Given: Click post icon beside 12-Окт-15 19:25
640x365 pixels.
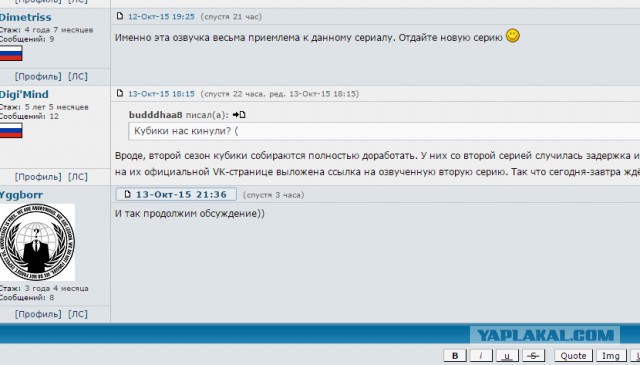Looking at the screenshot, I should (120, 16).
